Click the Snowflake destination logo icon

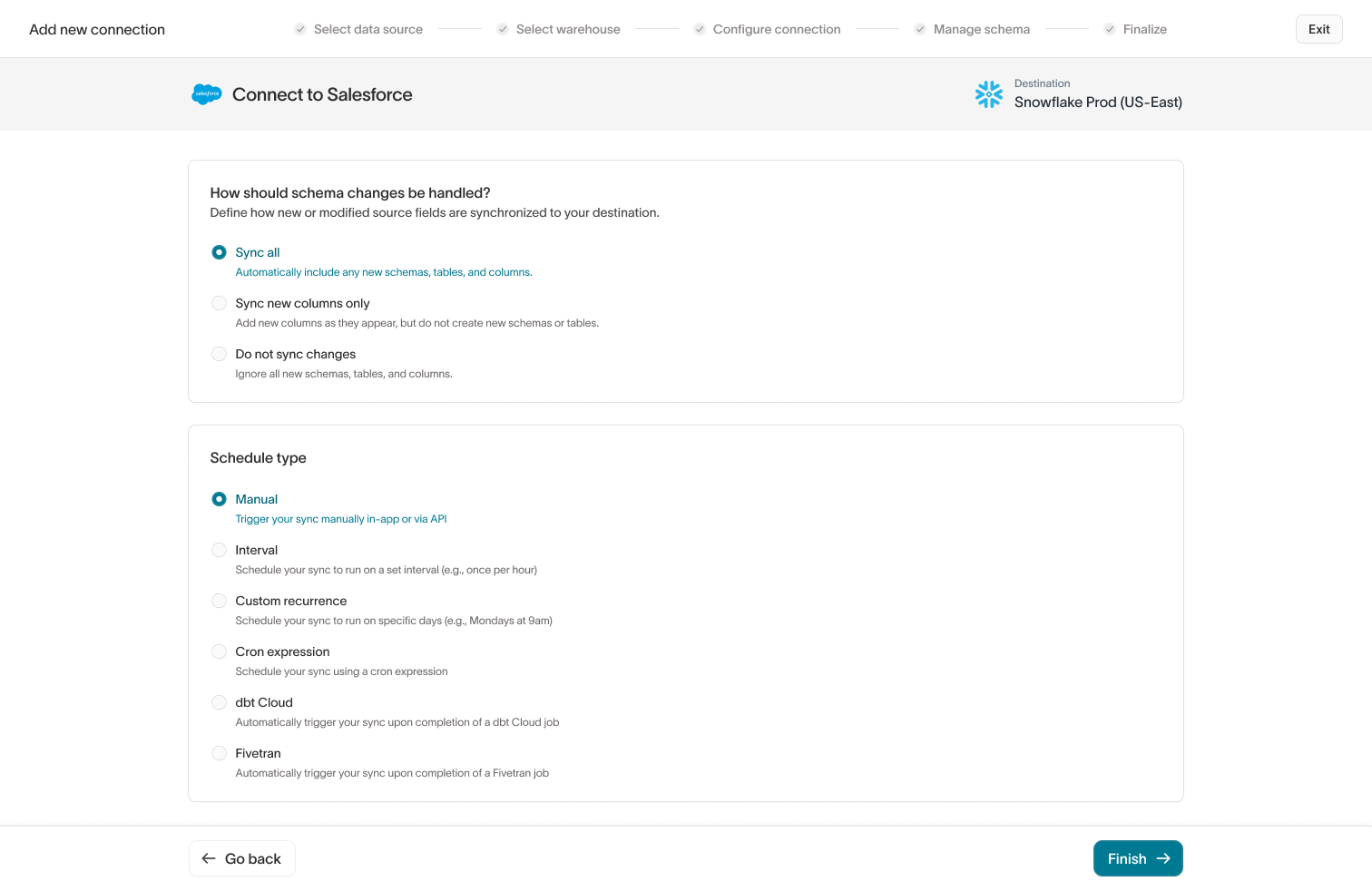988,94
